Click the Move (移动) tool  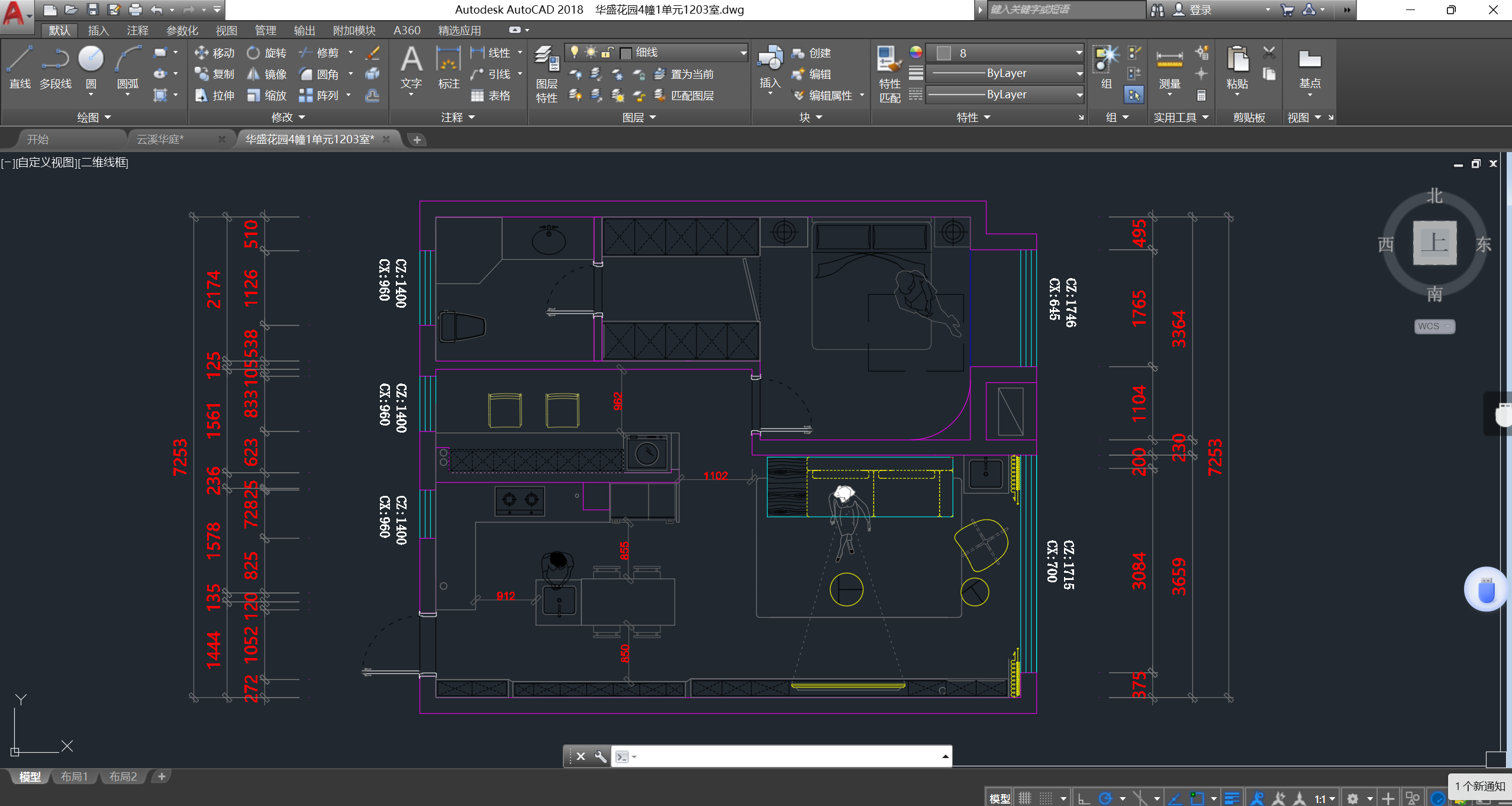coord(214,53)
